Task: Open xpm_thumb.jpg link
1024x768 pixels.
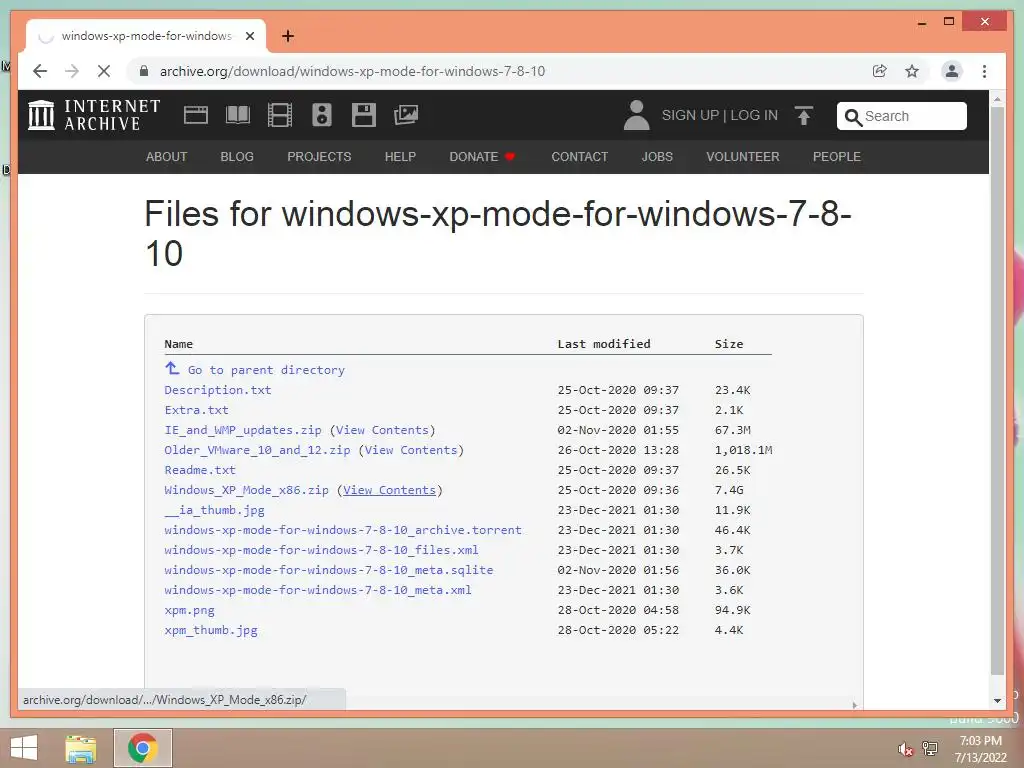Action: pos(211,630)
